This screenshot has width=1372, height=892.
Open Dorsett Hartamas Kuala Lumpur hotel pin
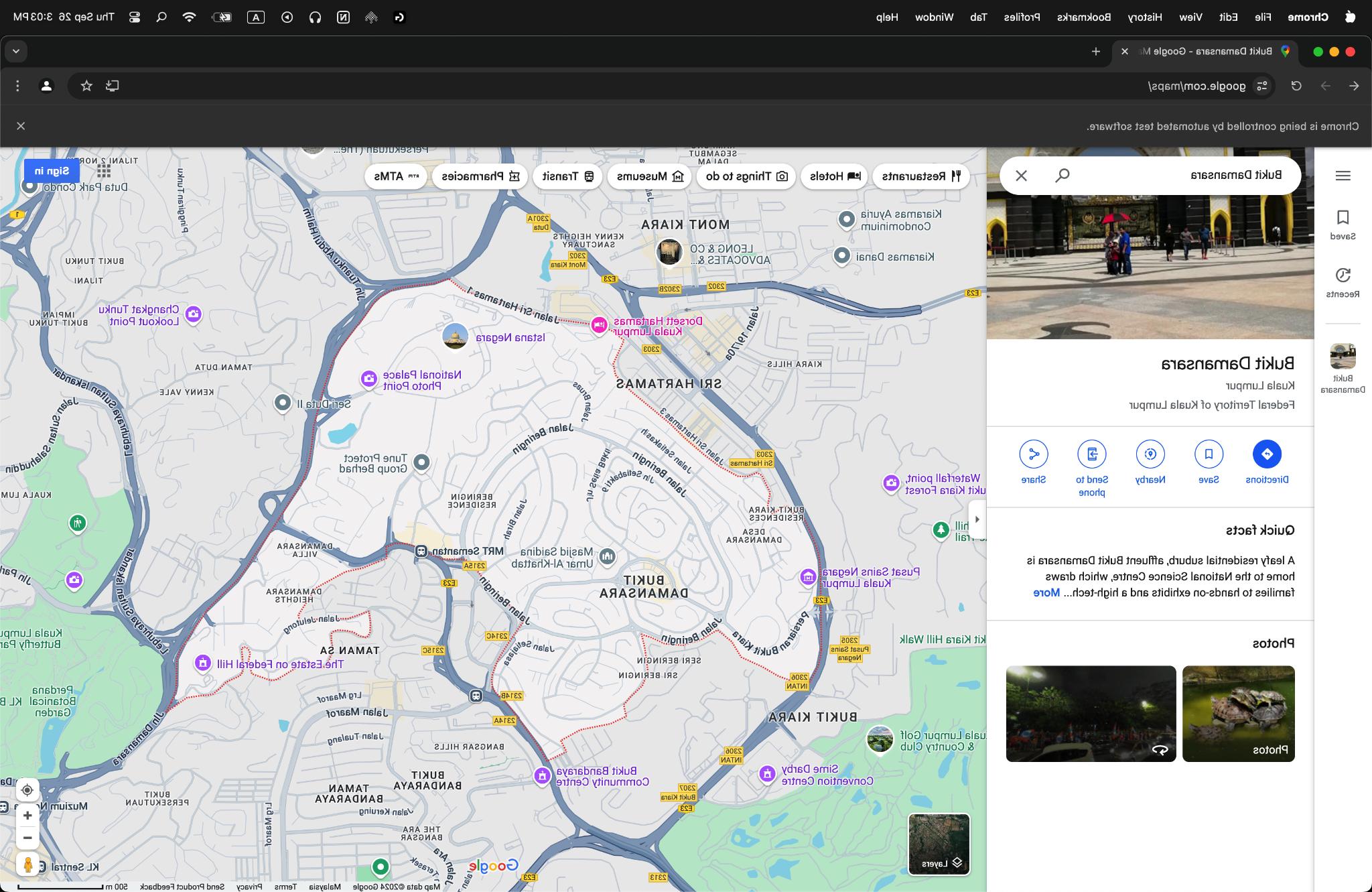[x=599, y=326]
